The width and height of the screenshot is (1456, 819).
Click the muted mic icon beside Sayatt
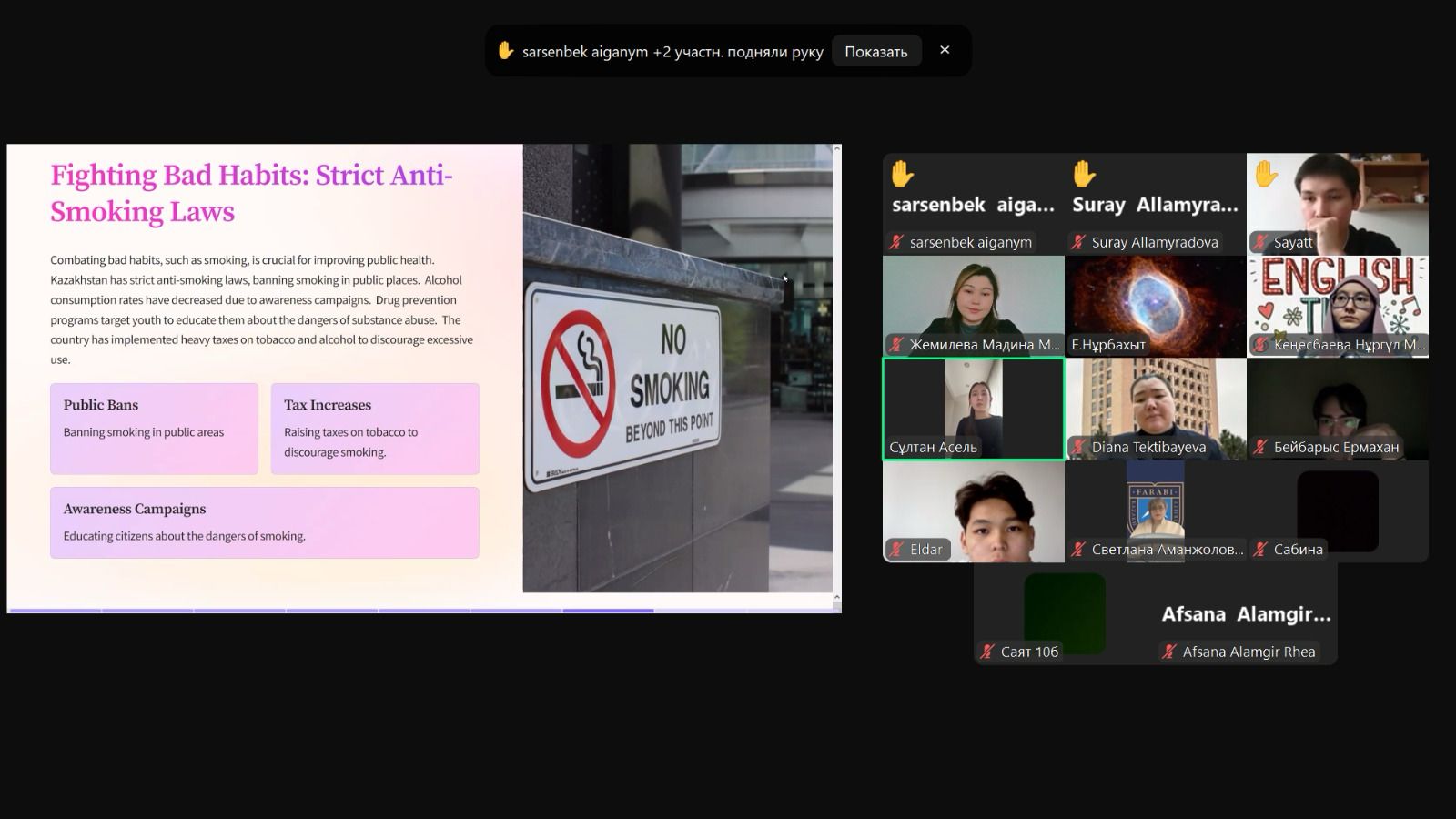[1261, 242]
